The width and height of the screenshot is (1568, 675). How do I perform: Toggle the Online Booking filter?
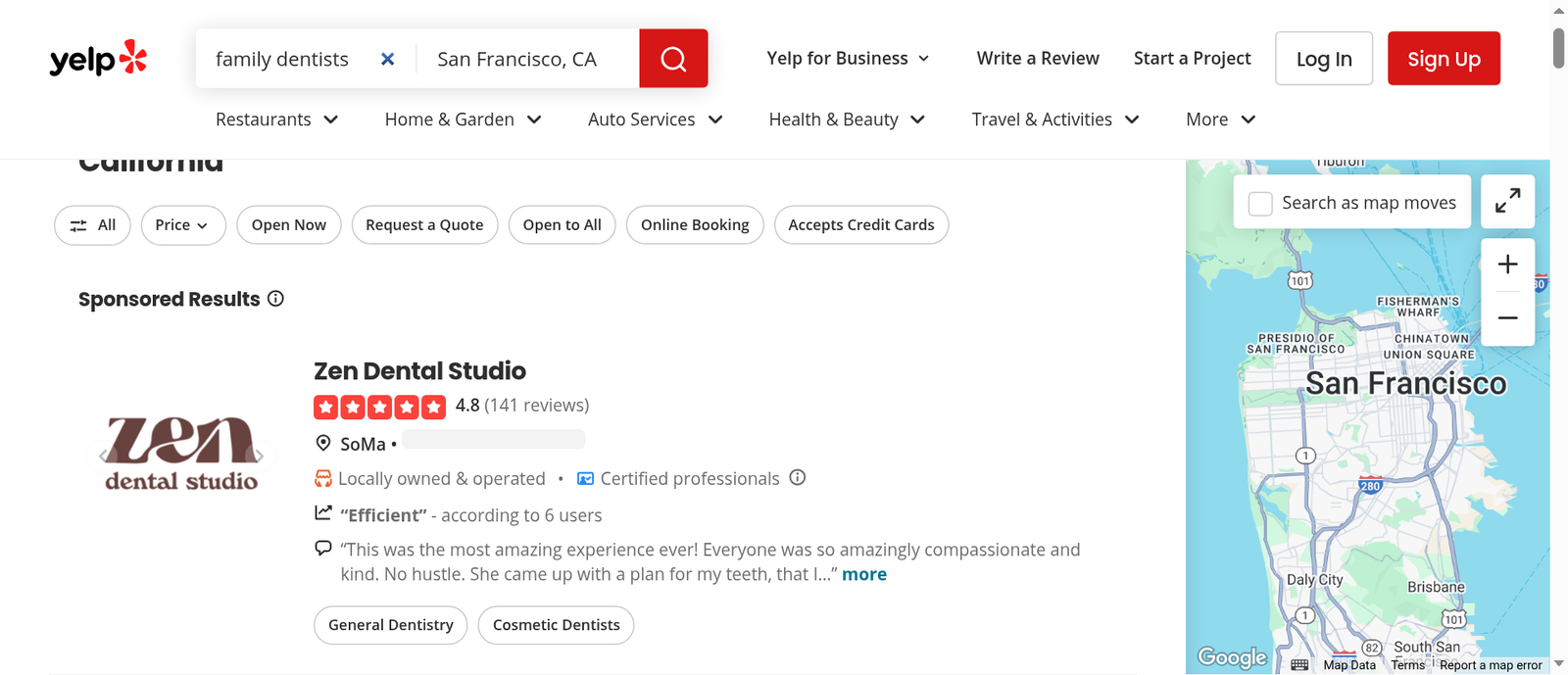coord(695,225)
